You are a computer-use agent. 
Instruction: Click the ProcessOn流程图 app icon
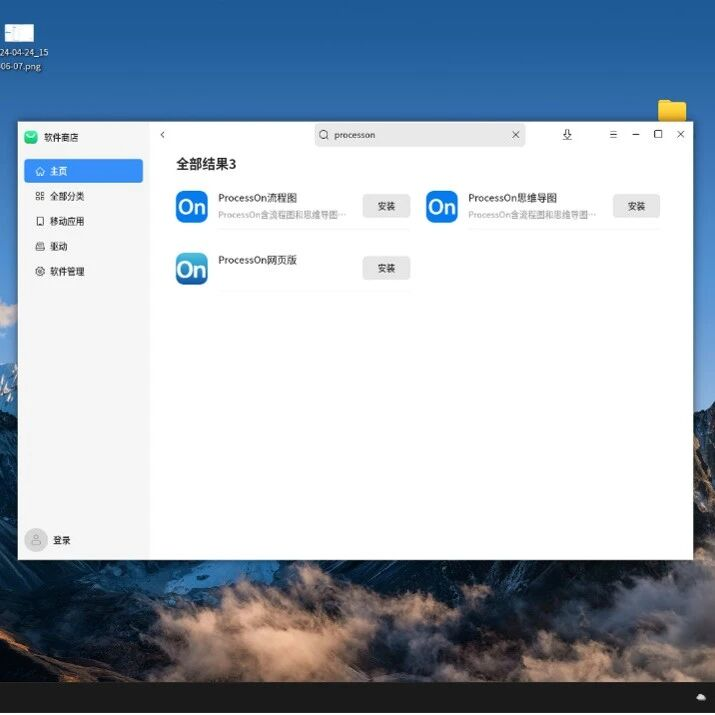click(192, 207)
